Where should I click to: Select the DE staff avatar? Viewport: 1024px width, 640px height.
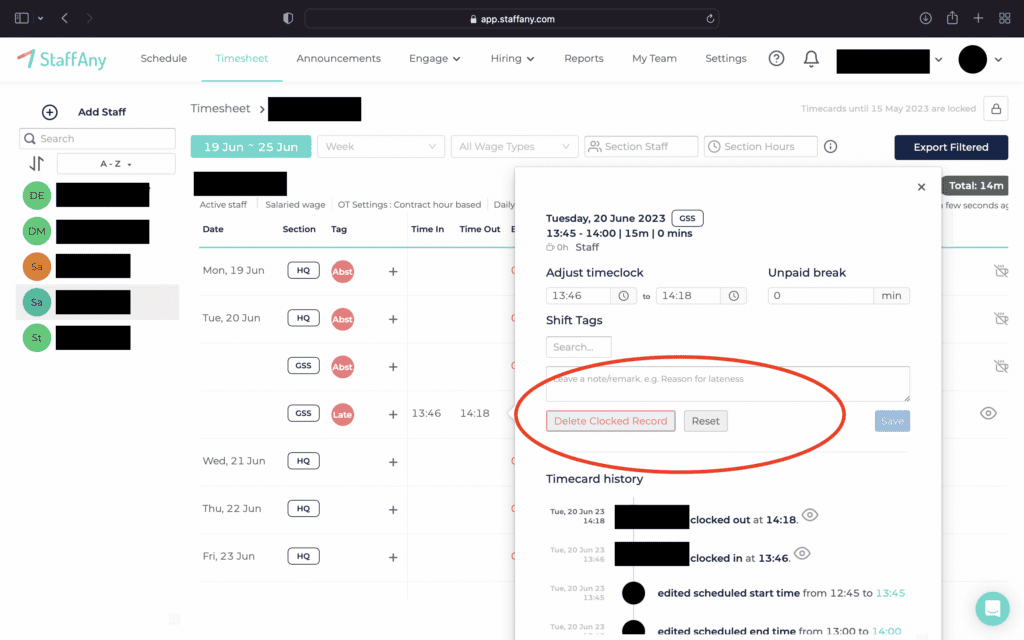37,195
